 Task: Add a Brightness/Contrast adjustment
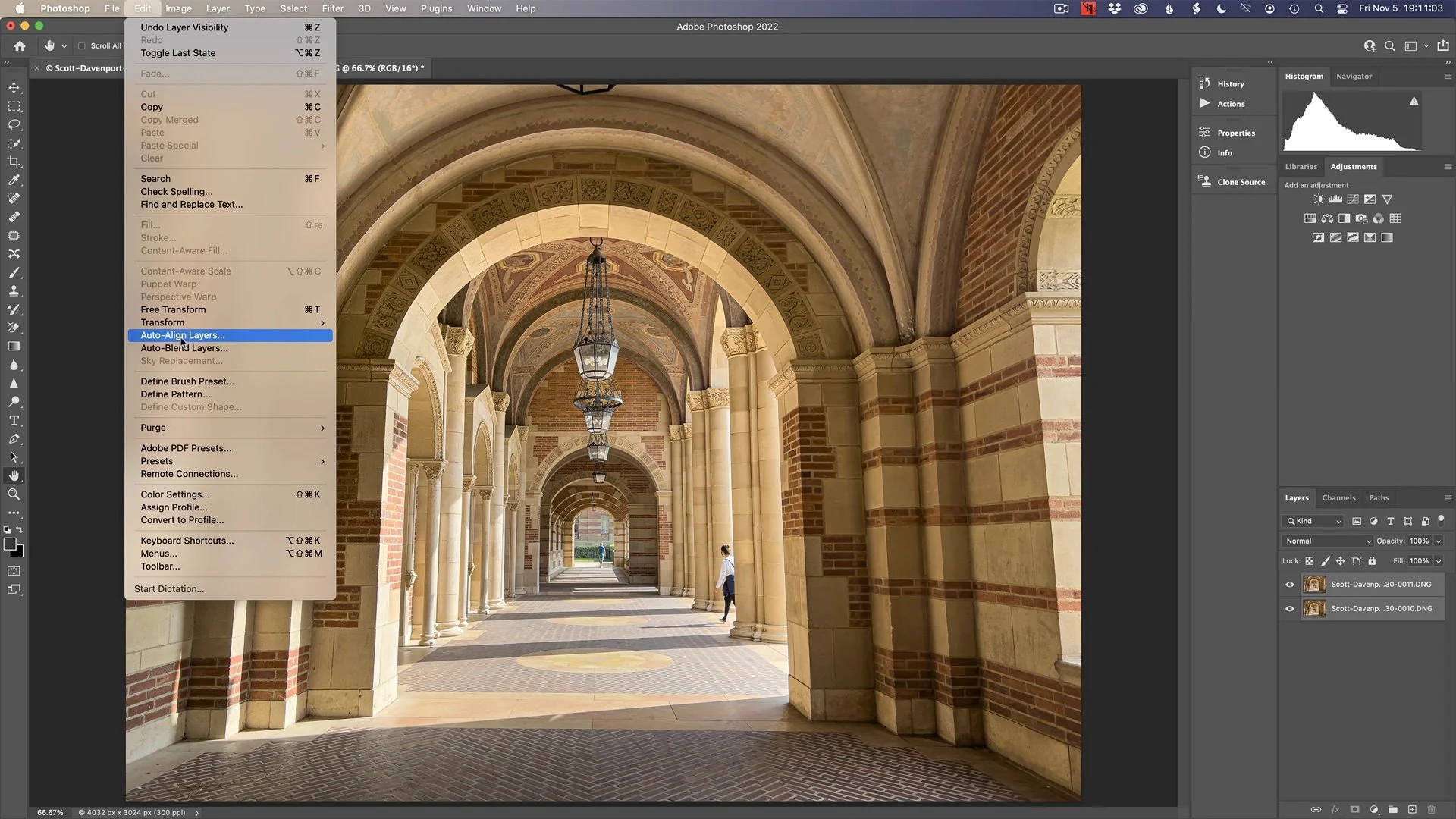coord(1319,199)
